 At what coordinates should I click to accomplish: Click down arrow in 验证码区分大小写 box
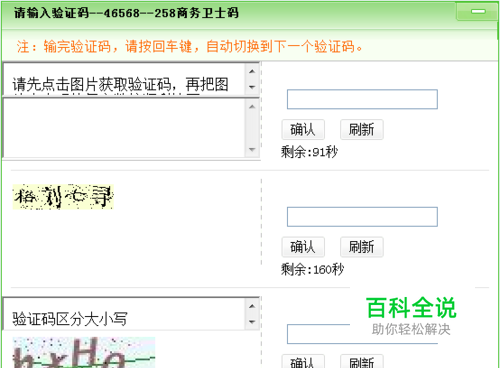click(x=252, y=322)
